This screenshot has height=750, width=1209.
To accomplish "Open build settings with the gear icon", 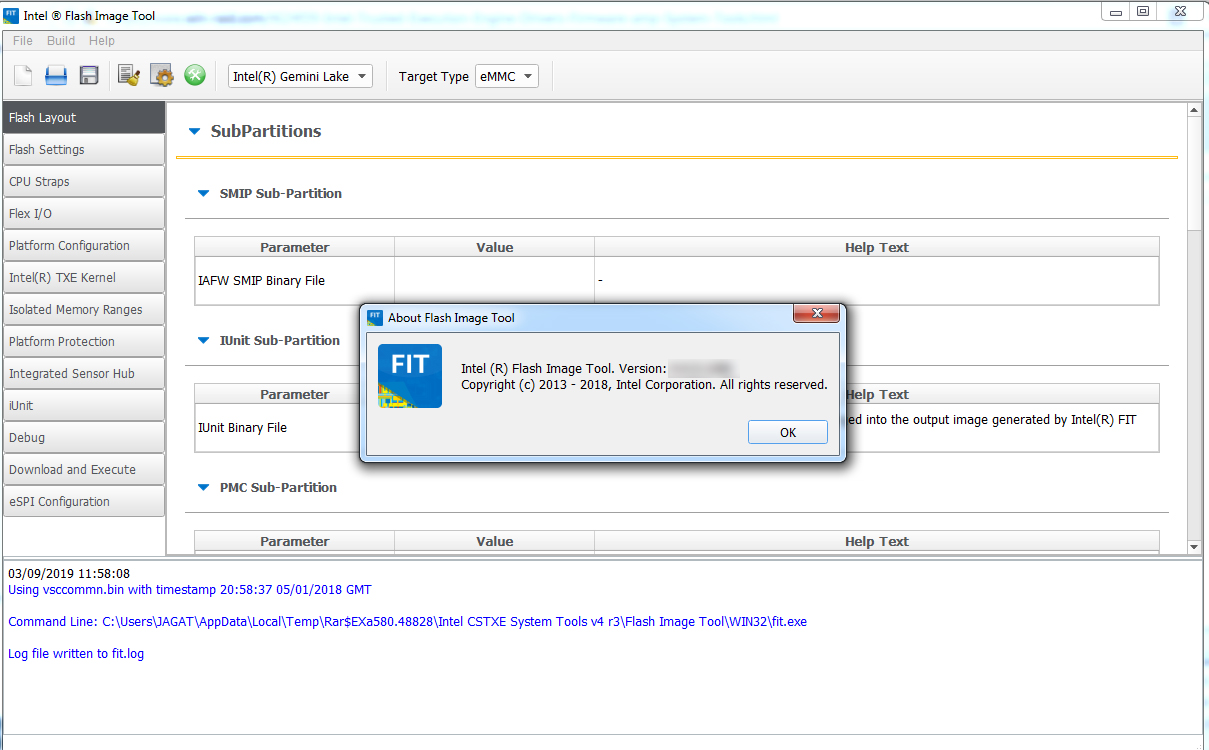I will (161, 74).
